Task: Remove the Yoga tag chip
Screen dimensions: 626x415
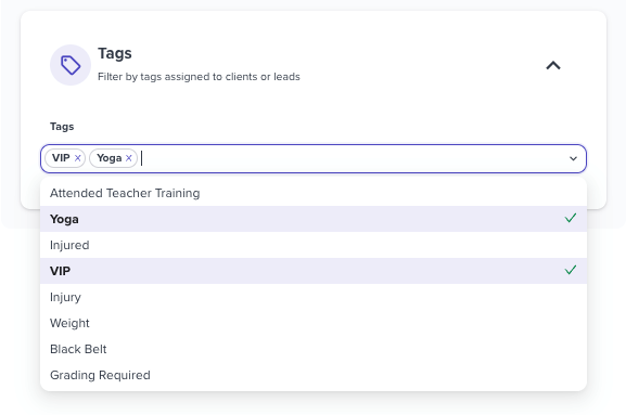Action: 129,158
